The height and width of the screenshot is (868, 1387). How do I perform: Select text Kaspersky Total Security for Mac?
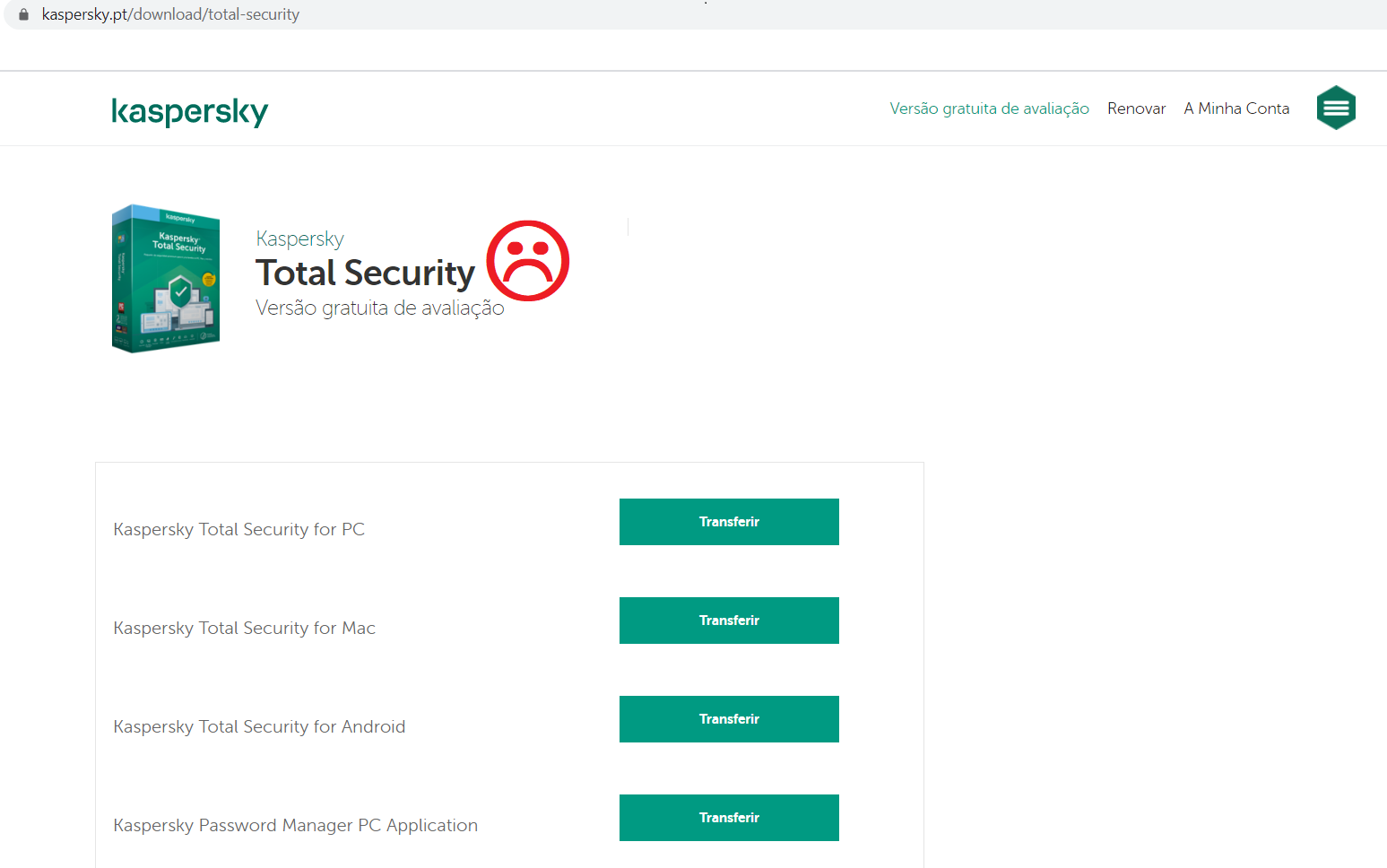coord(245,628)
